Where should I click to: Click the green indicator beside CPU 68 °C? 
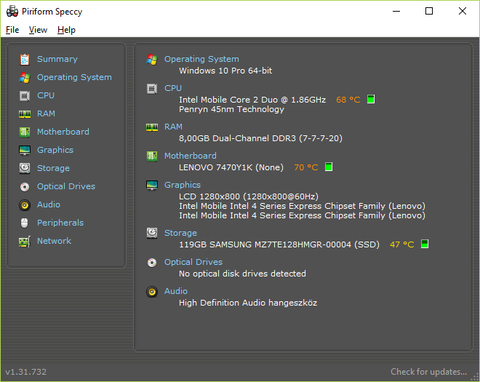click(371, 99)
